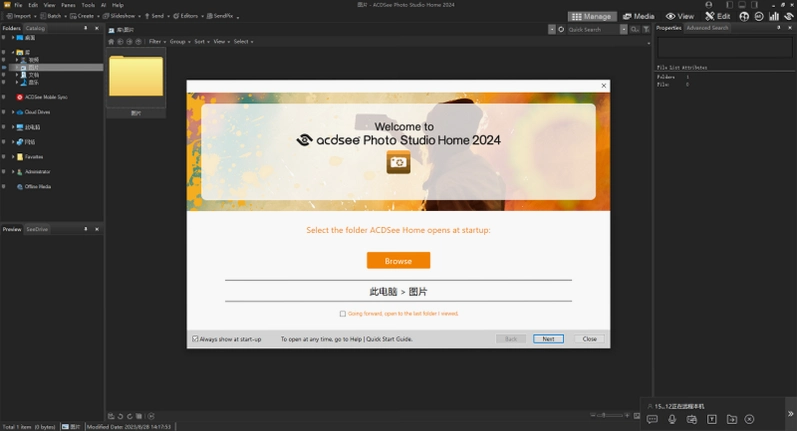Select Offline Media in the tree

(38, 187)
